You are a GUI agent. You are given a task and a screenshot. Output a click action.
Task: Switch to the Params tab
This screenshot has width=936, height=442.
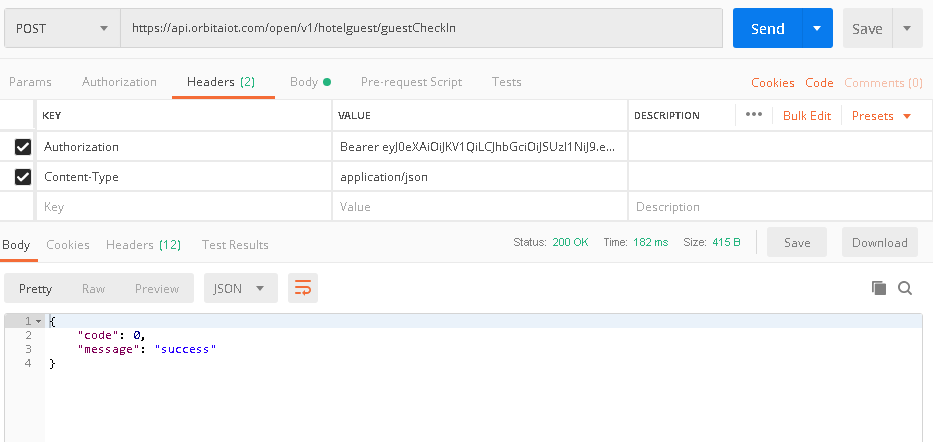tap(29, 82)
